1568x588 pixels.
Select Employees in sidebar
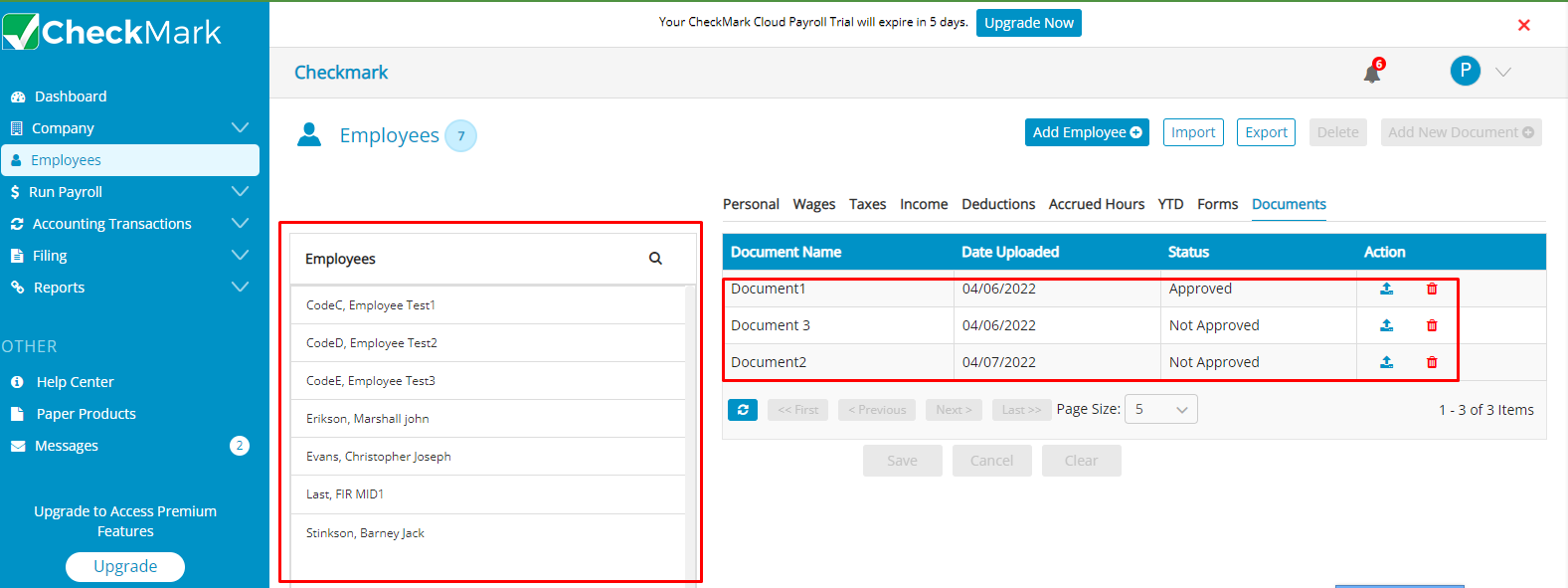point(130,160)
